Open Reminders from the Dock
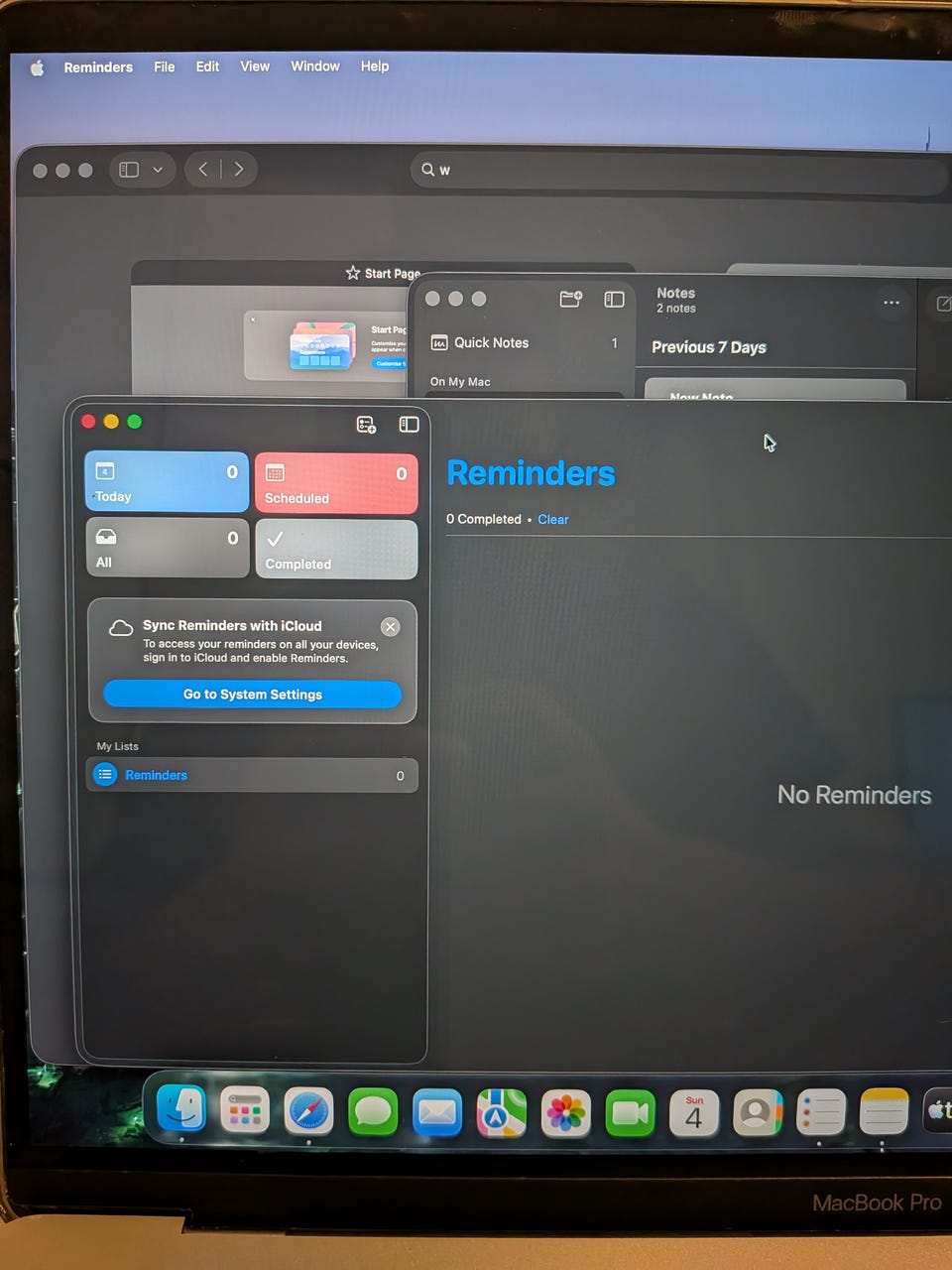Image resolution: width=952 pixels, height=1270 pixels. [821, 1113]
